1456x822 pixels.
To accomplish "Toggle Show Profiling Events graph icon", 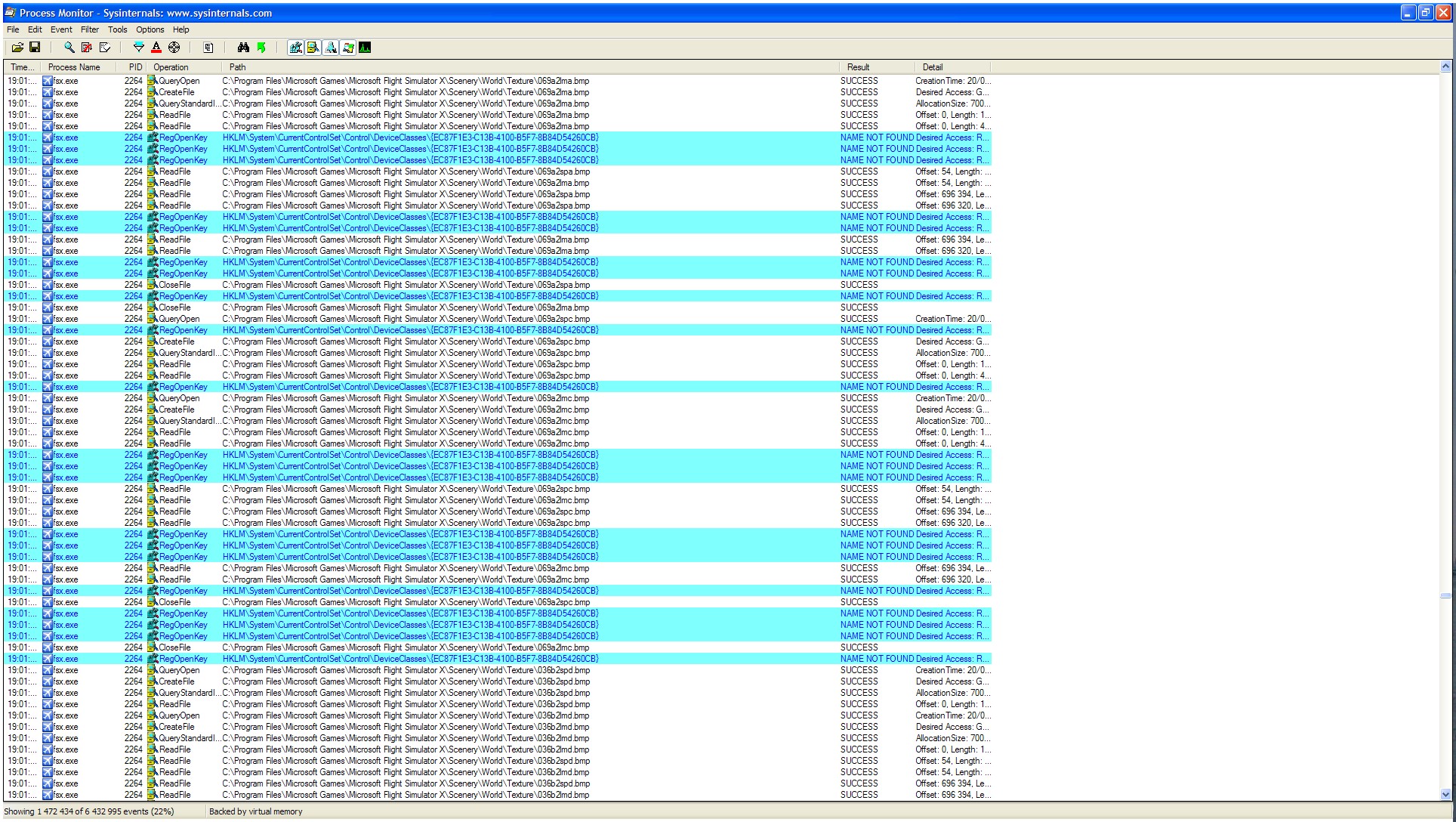I will pos(366,48).
